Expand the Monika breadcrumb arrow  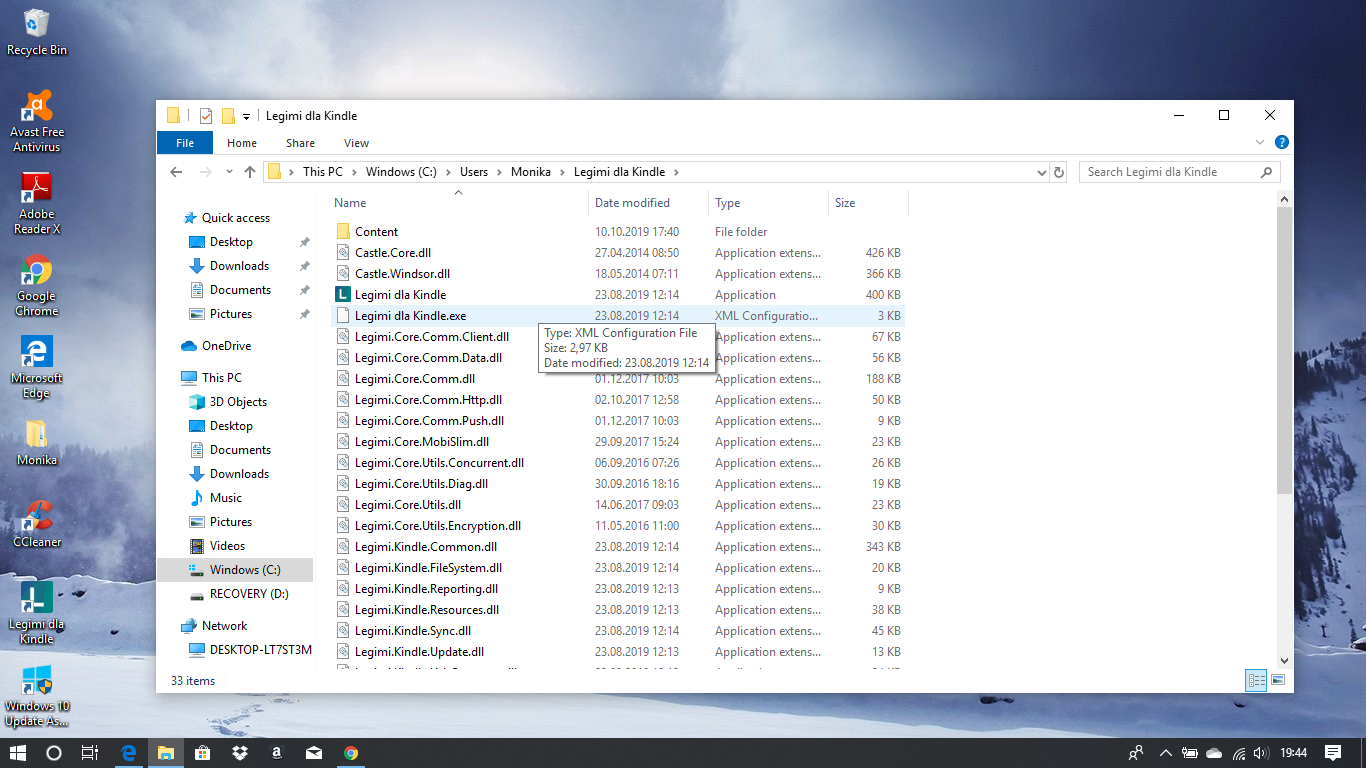click(x=562, y=172)
